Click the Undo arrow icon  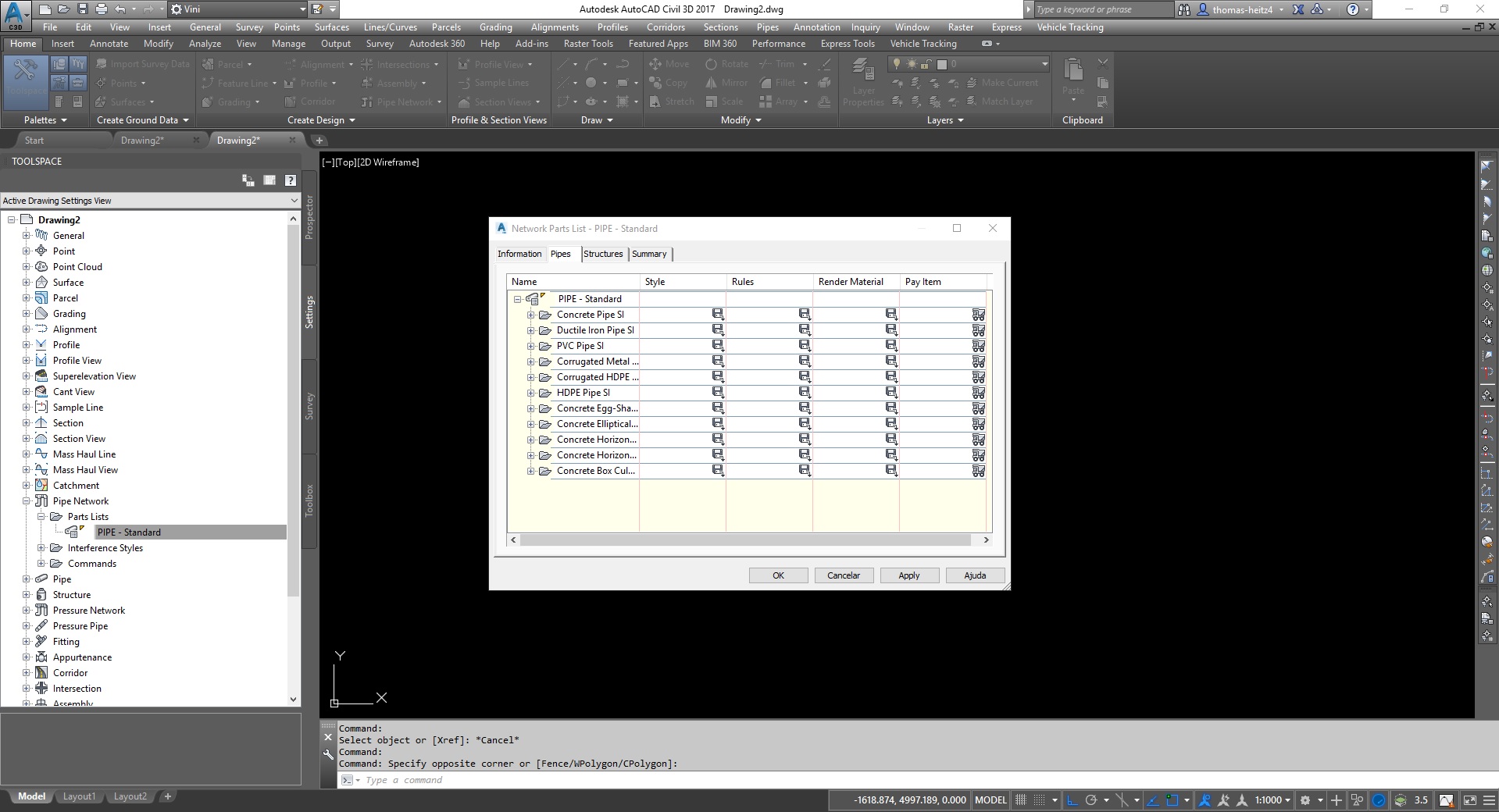click(120, 9)
